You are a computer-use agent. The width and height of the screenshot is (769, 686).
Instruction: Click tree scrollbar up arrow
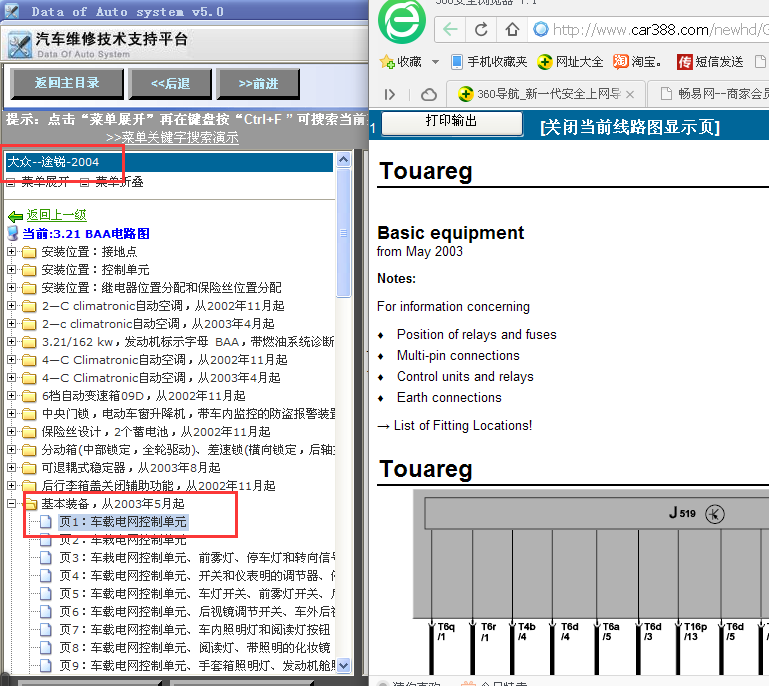pyautogui.click(x=344, y=159)
